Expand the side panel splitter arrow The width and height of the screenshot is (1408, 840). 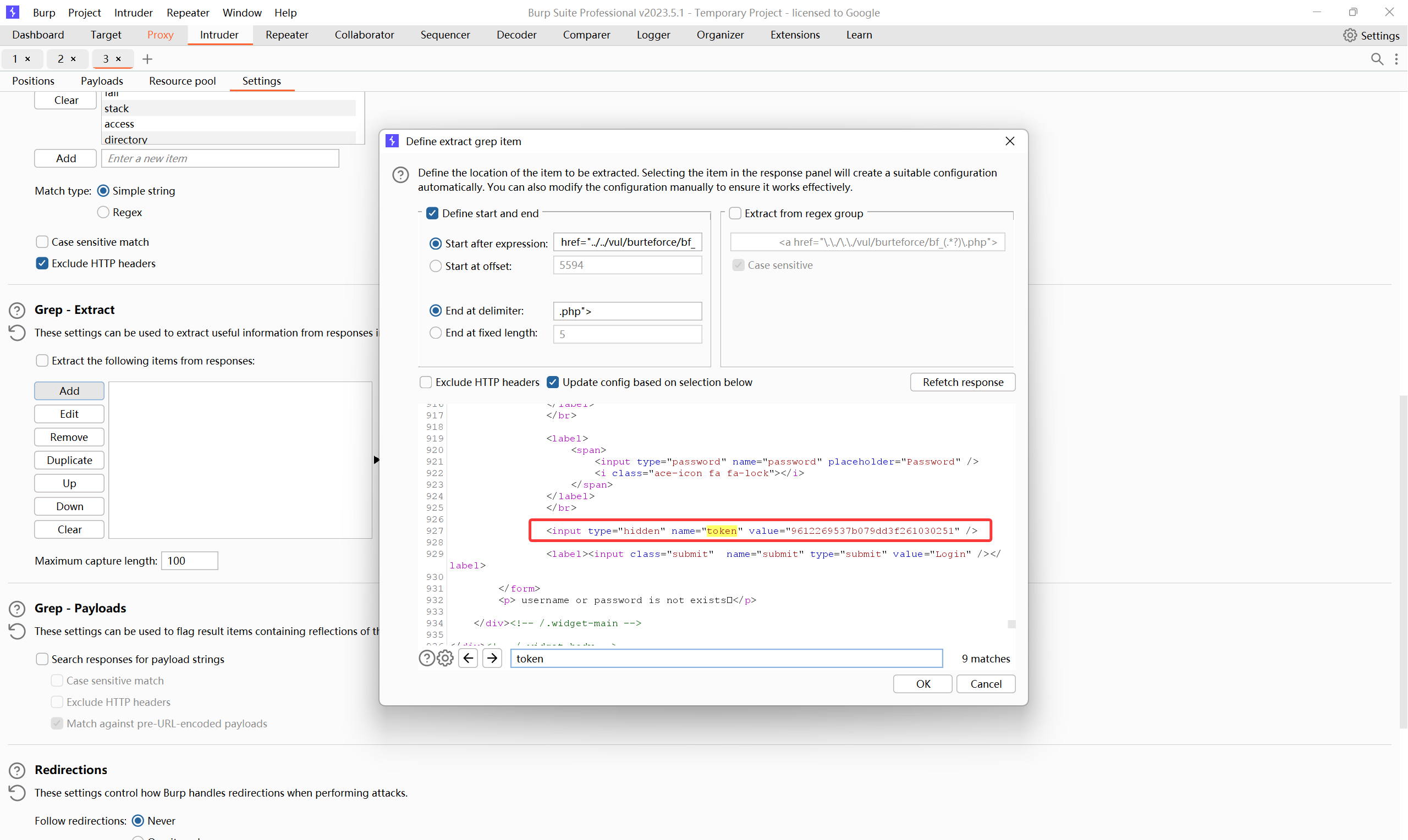click(x=376, y=460)
